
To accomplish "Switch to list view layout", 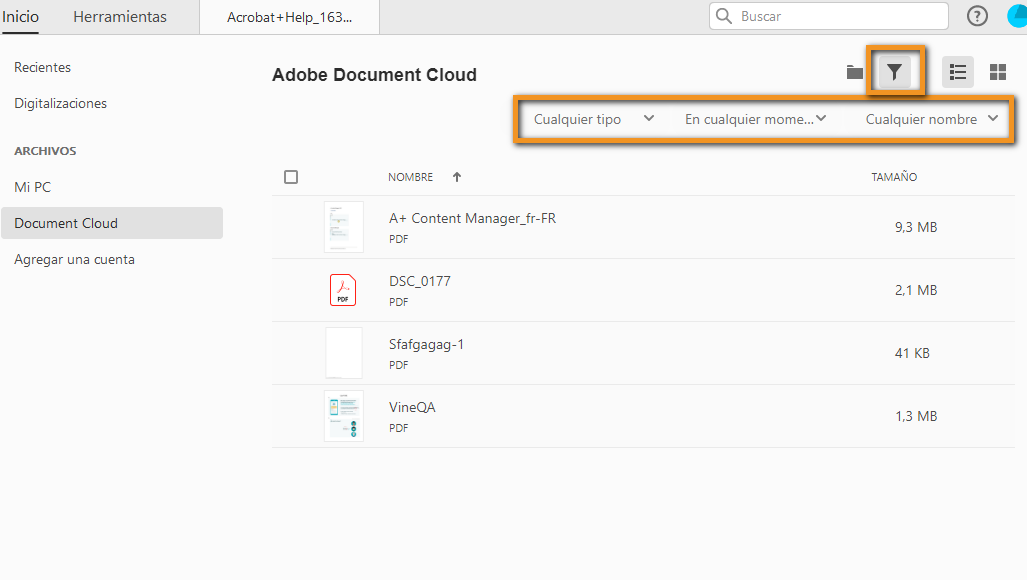I will tap(957, 71).
